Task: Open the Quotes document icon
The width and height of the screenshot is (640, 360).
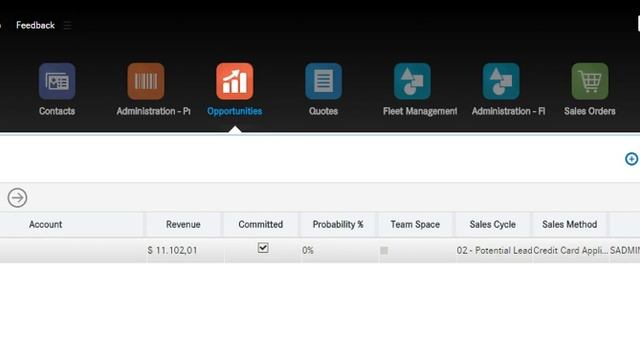Action: pos(323,81)
